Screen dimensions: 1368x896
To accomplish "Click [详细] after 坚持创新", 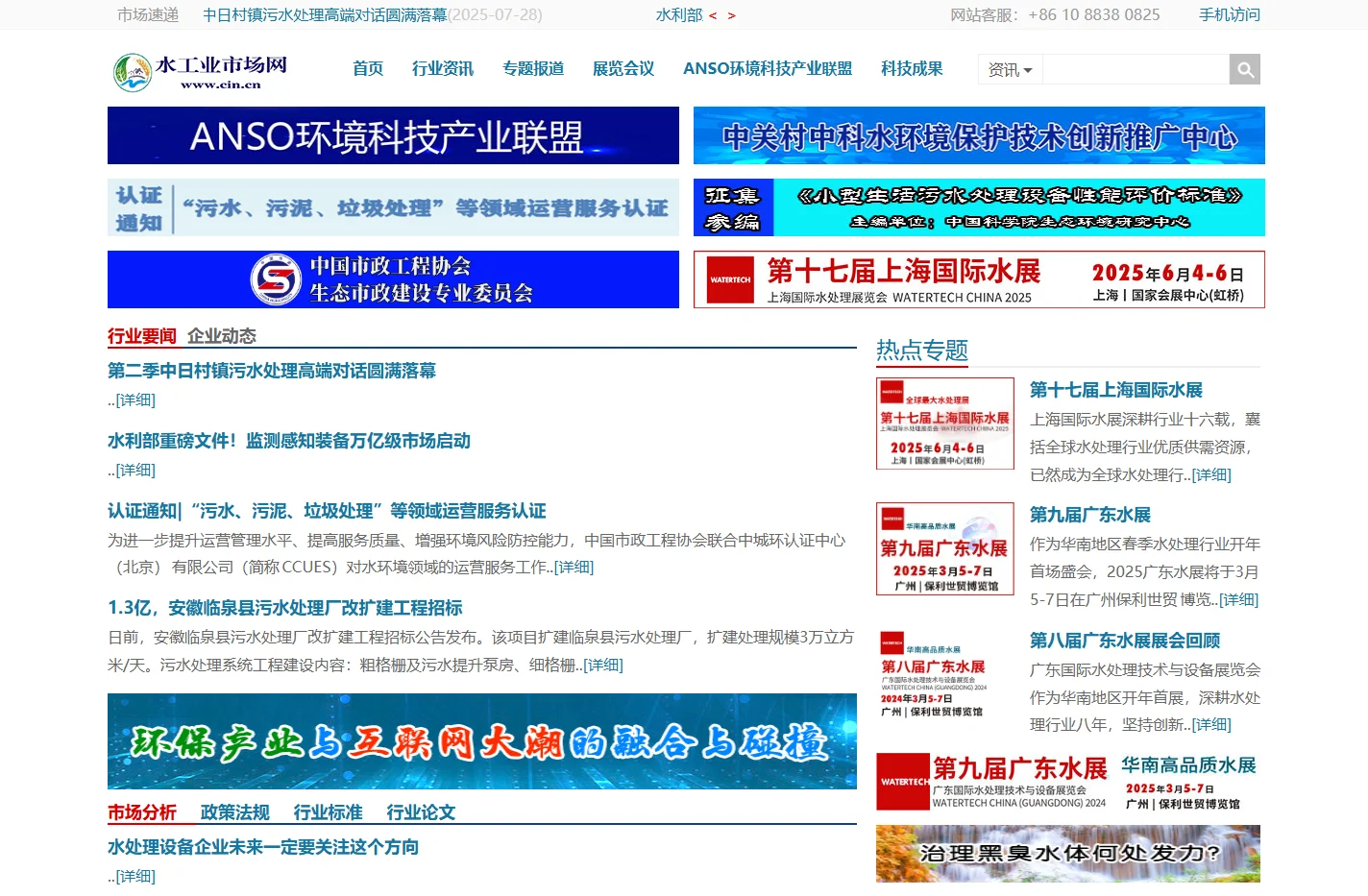I will [x=1211, y=725].
